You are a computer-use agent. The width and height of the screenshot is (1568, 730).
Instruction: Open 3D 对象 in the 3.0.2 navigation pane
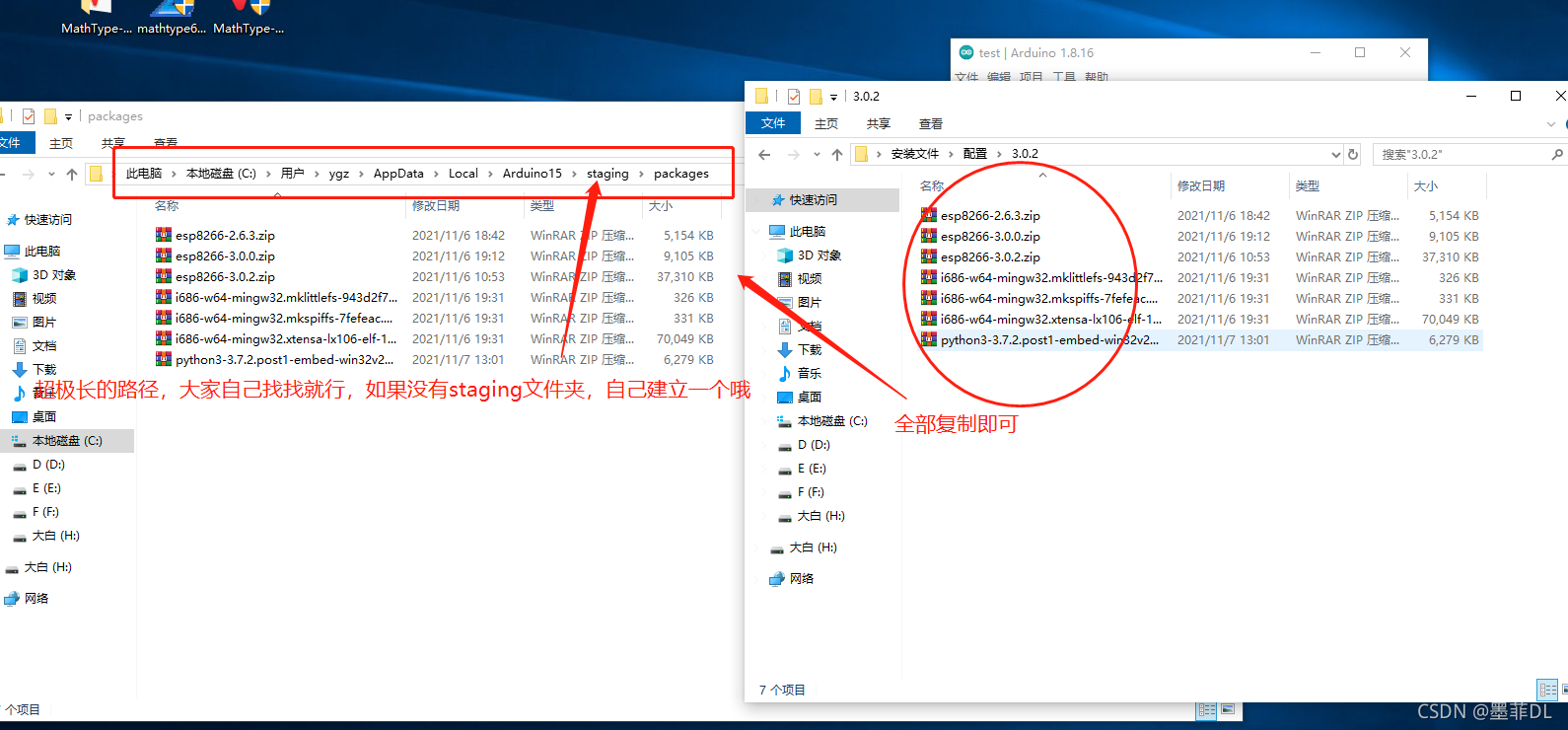tap(820, 255)
